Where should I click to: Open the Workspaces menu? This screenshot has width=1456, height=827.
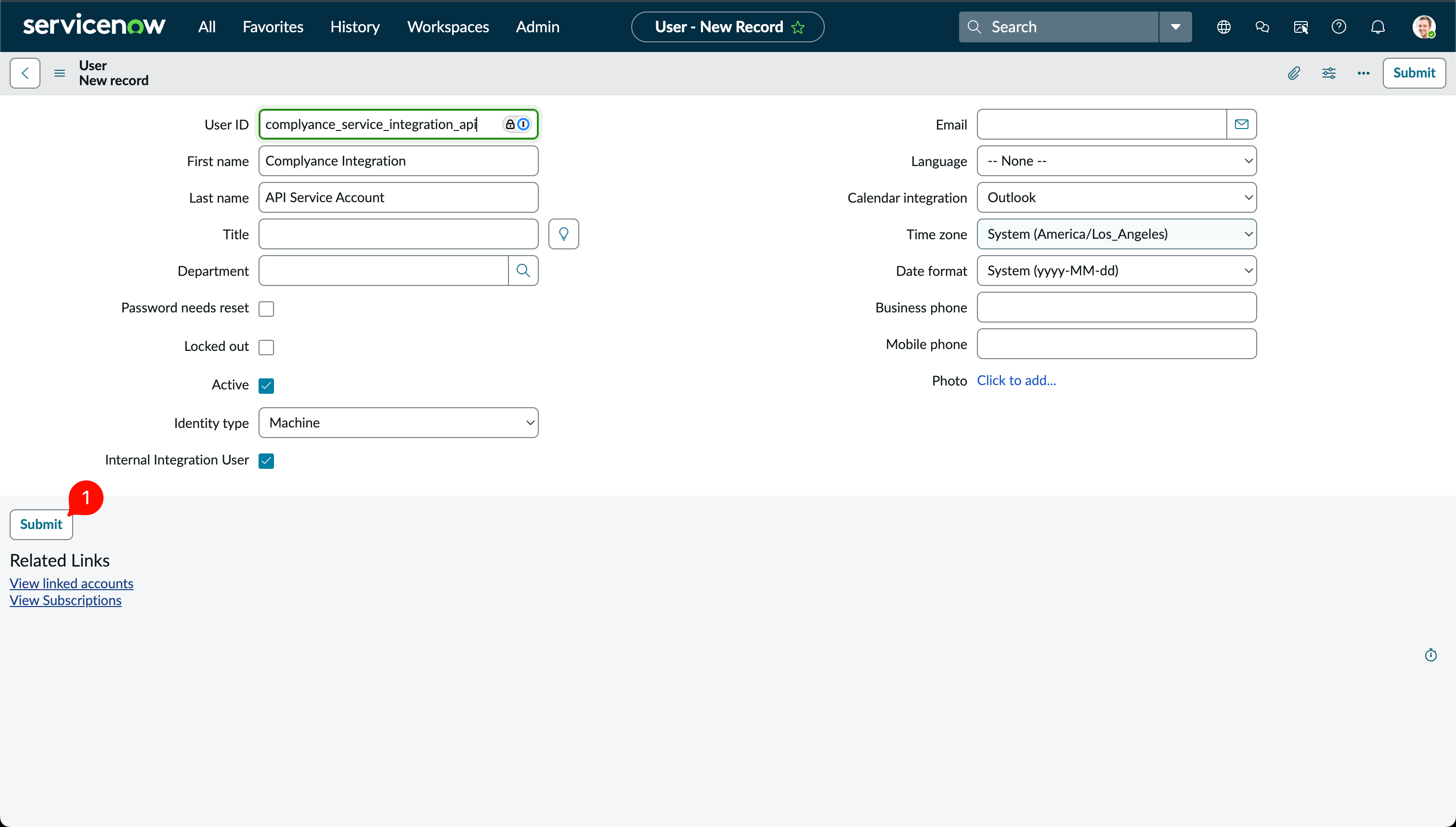(x=448, y=26)
